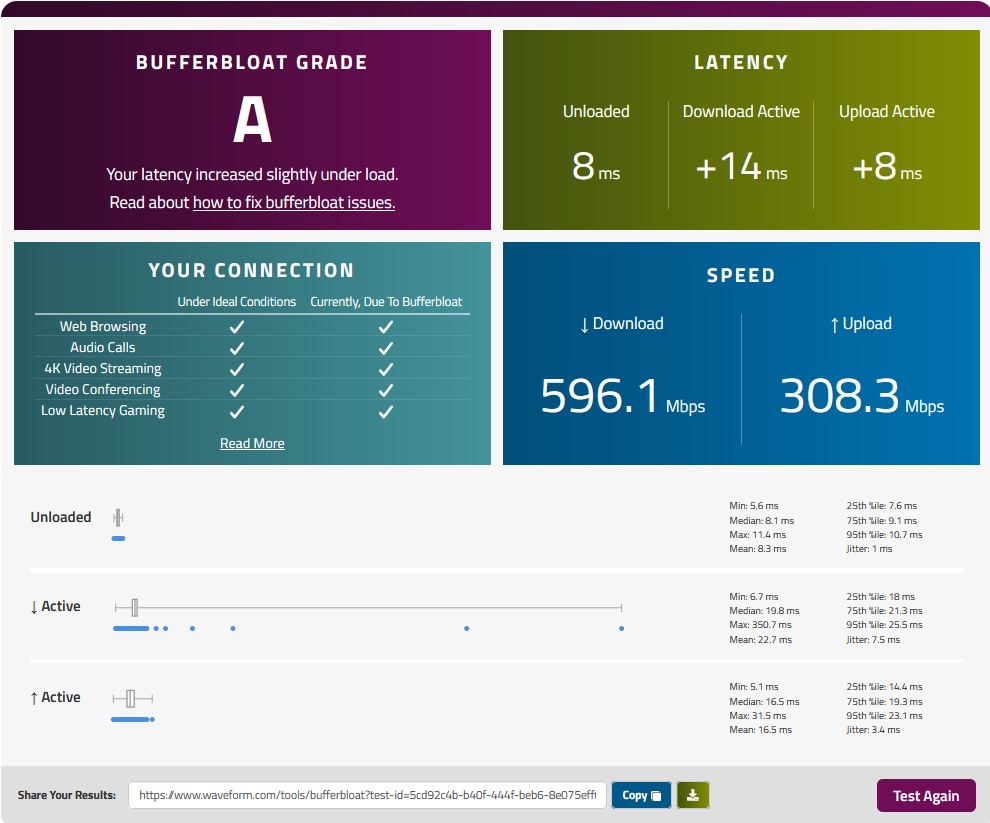Open the Read More link

[252, 443]
